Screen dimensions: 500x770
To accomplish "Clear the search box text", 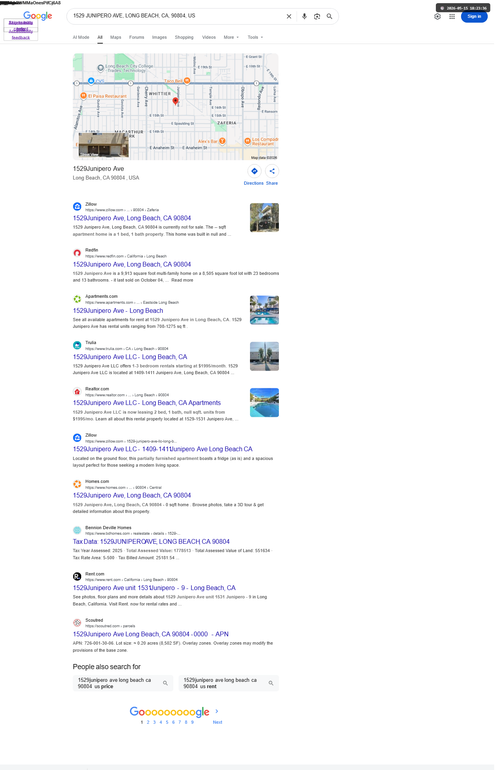I will (289, 16).
